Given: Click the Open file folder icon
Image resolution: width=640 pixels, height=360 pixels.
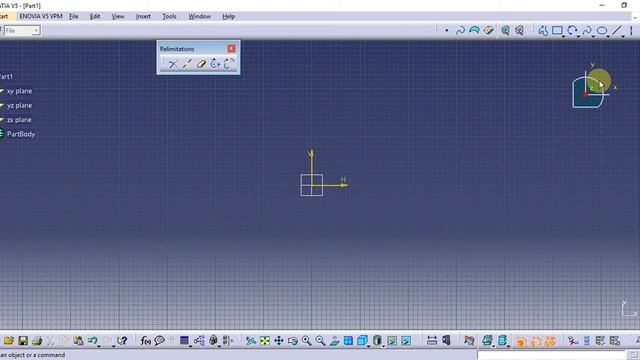Looking at the screenshot, I should pos(9,340).
